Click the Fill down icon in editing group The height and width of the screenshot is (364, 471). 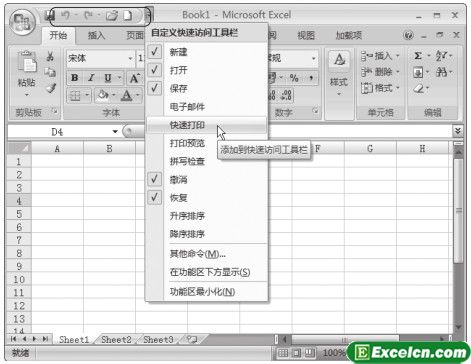(418, 72)
